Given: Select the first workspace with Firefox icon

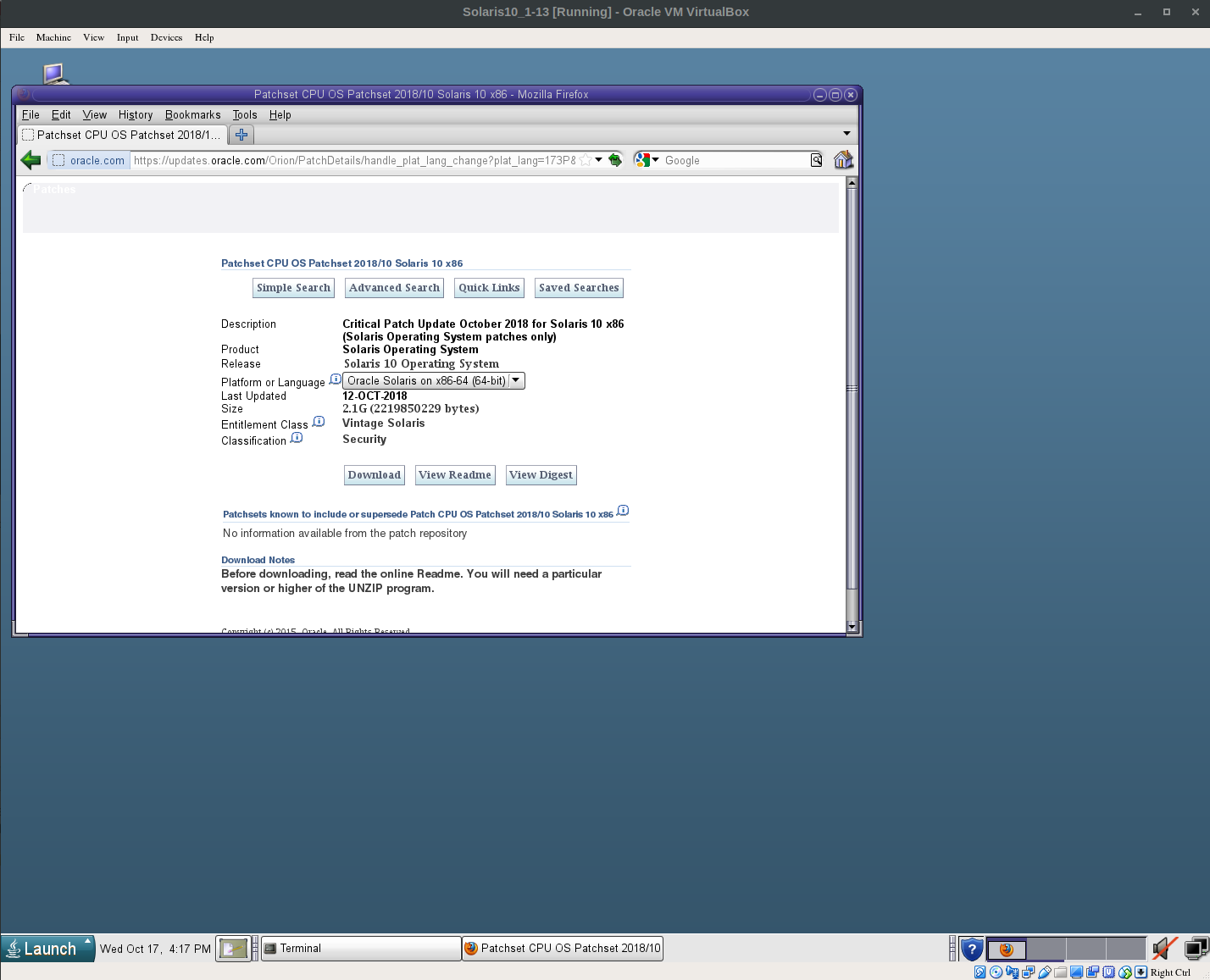Looking at the screenshot, I should pyautogui.click(x=1007, y=949).
